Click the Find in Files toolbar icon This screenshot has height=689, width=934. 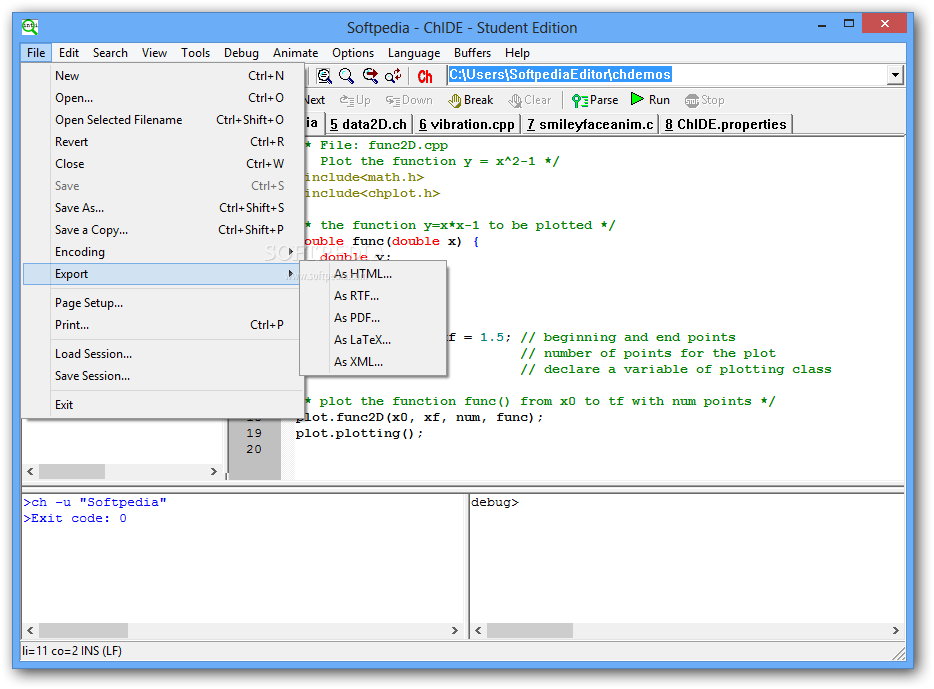[x=324, y=76]
